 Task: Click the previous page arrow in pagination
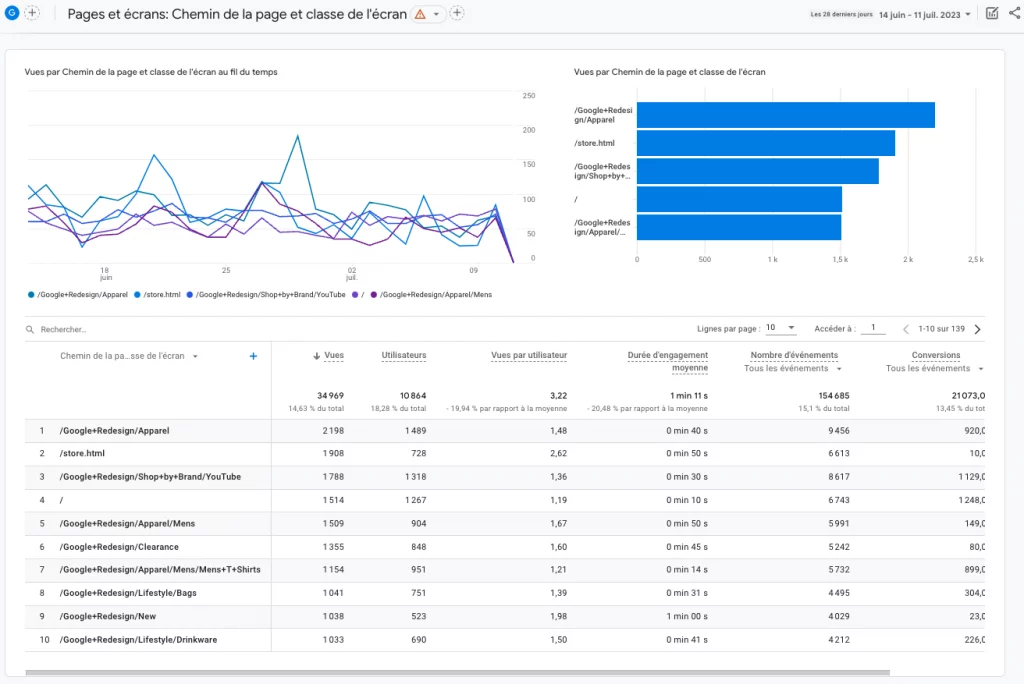coord(906,329)
